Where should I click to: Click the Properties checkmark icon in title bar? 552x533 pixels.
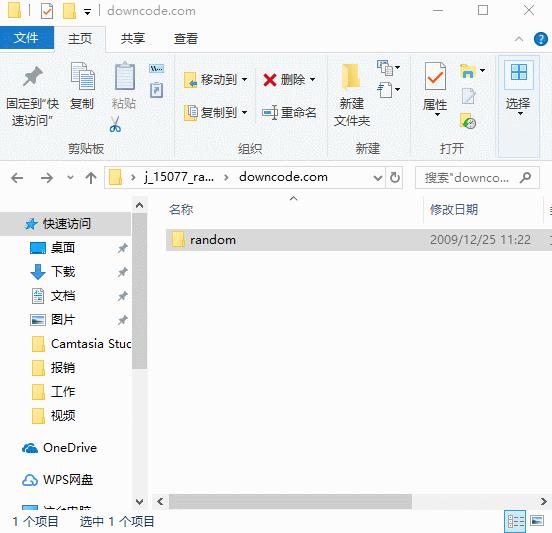pos(47,11)
